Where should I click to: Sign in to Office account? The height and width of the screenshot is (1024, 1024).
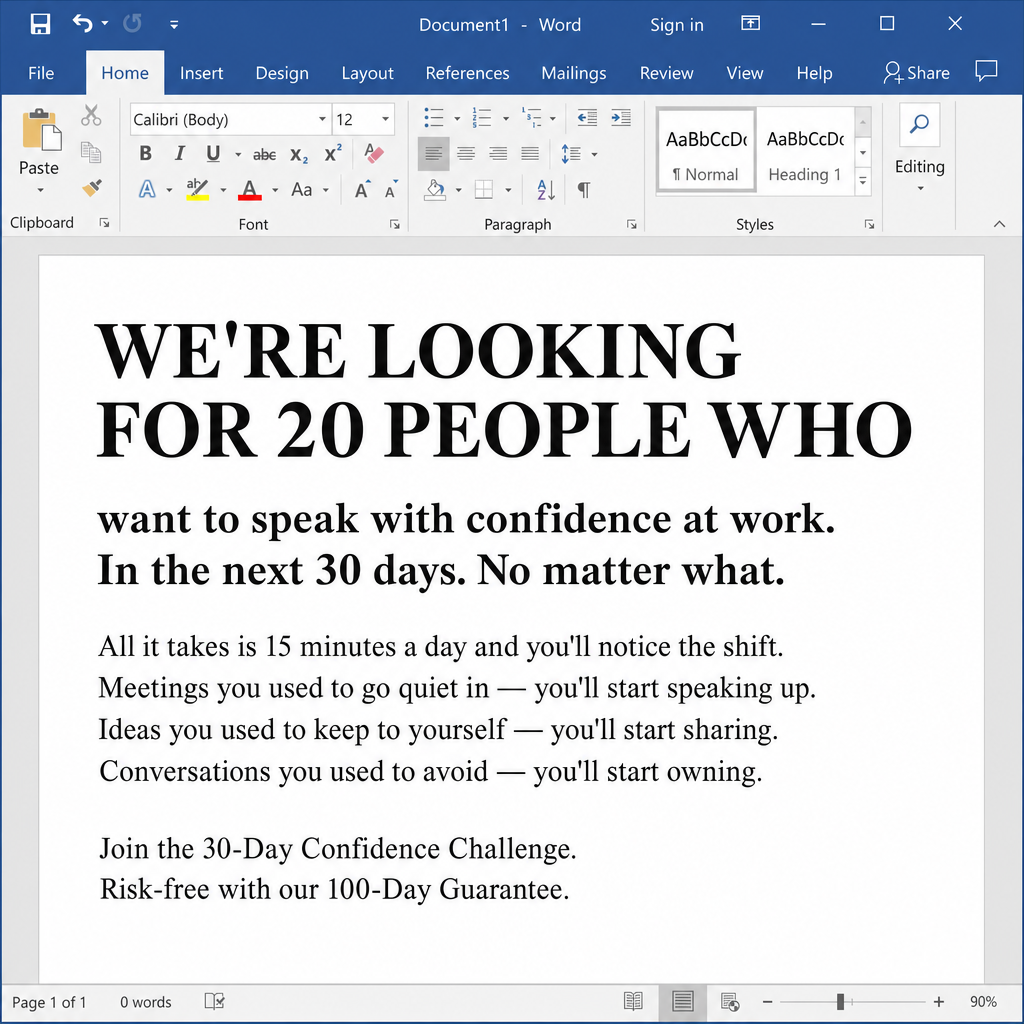point(677,25)
